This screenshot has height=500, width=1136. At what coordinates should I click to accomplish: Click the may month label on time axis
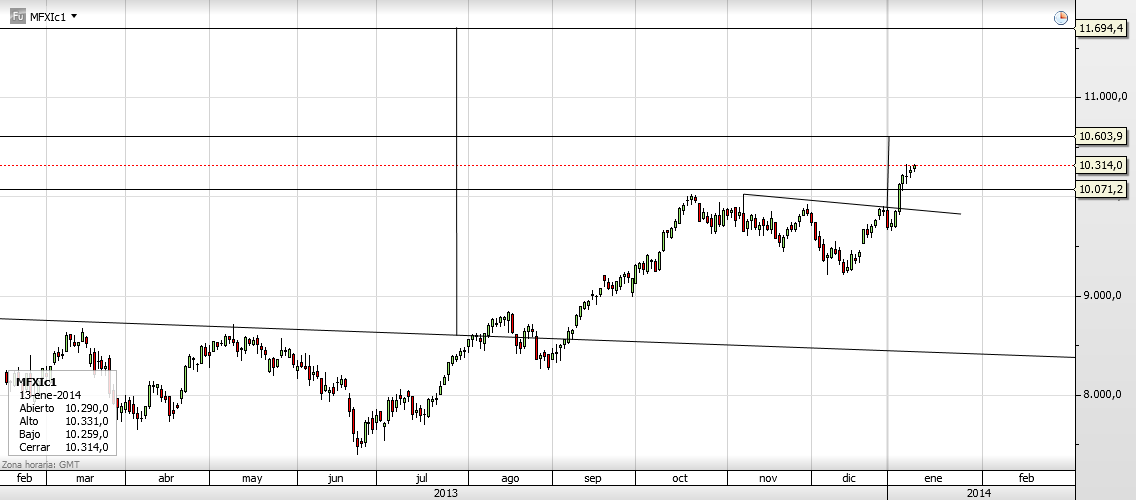click(x=252, y=478)
